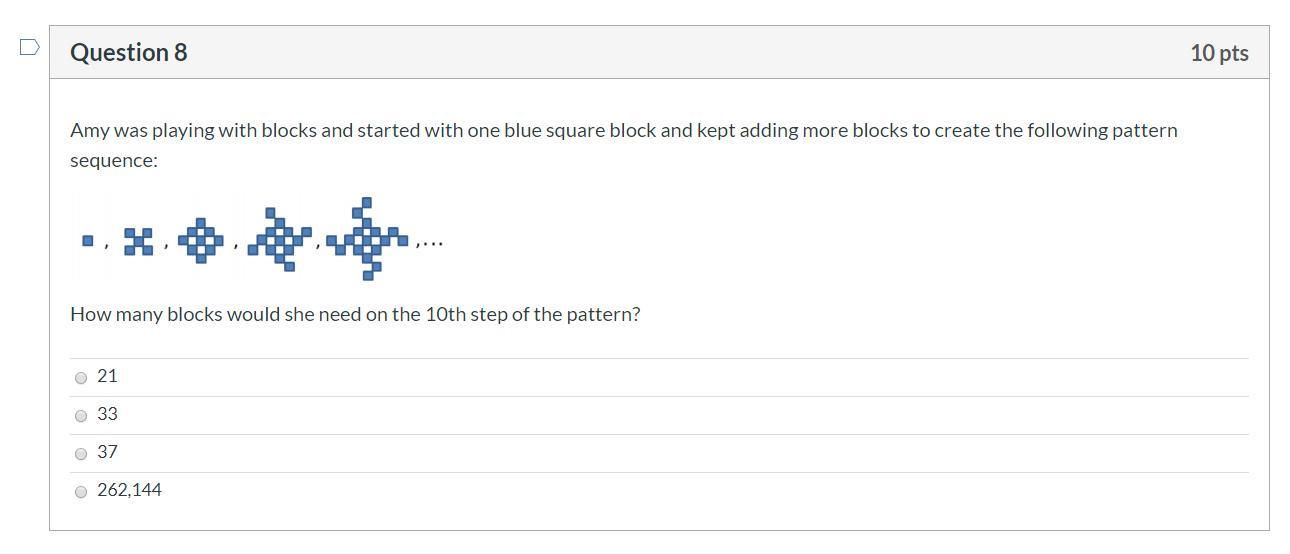This screenshot has width=1290, height=554.
Task: Click the ellipsis after the pattern sequence
Action: 430,243
